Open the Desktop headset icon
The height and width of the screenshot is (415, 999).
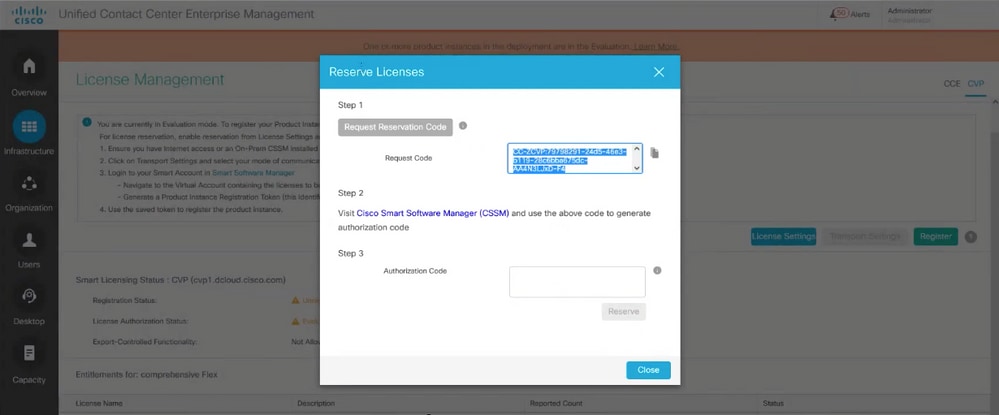tap(29, 296)
